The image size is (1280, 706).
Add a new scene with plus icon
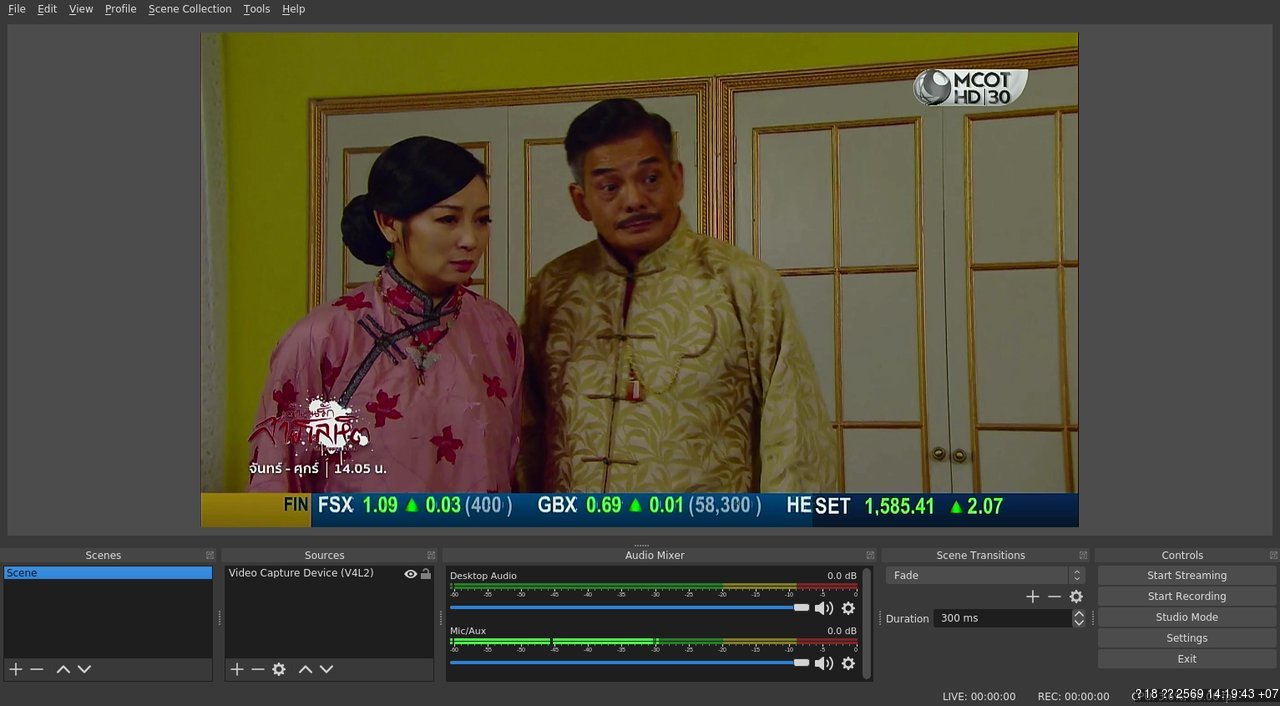(15, 669)
